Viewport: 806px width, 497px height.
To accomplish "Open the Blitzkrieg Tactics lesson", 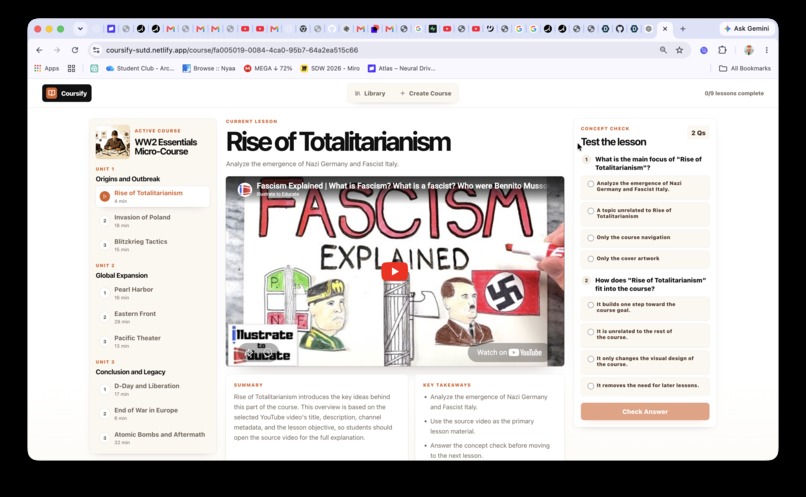I will [x=153, y=245].
